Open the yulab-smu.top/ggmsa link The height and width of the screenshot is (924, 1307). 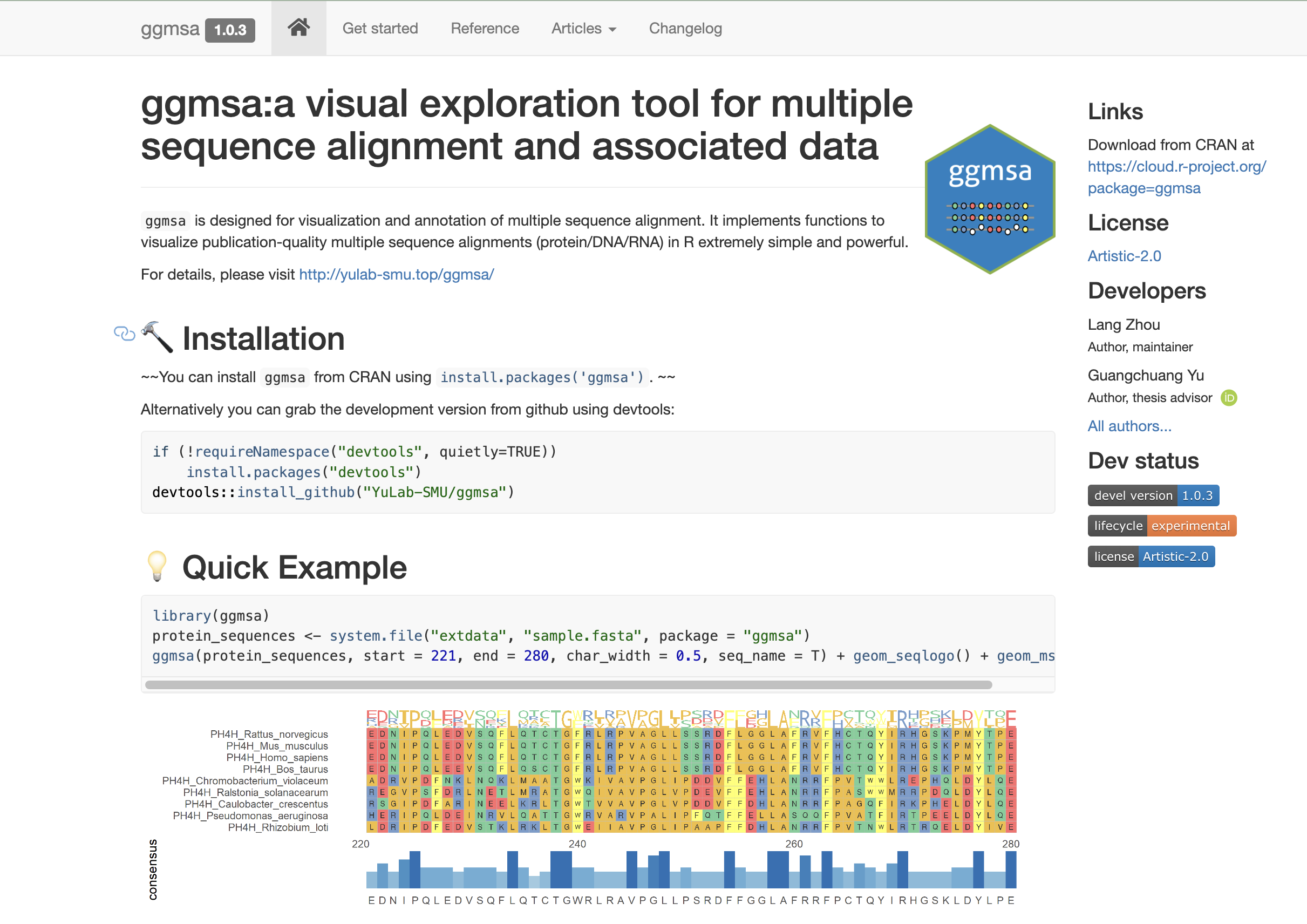pos(396,274)
